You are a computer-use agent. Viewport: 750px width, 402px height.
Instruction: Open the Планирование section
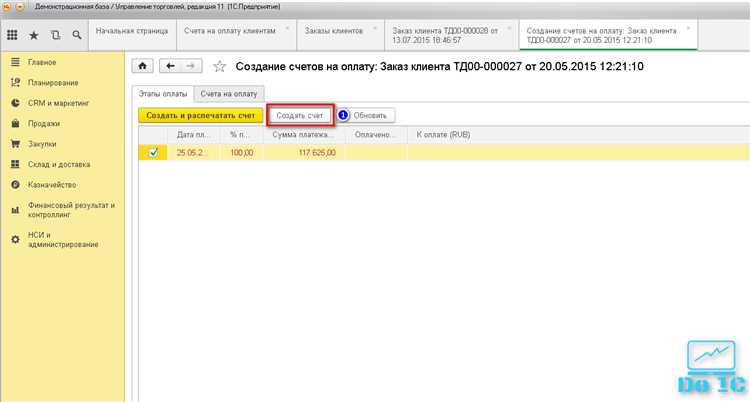pos(53,83)
